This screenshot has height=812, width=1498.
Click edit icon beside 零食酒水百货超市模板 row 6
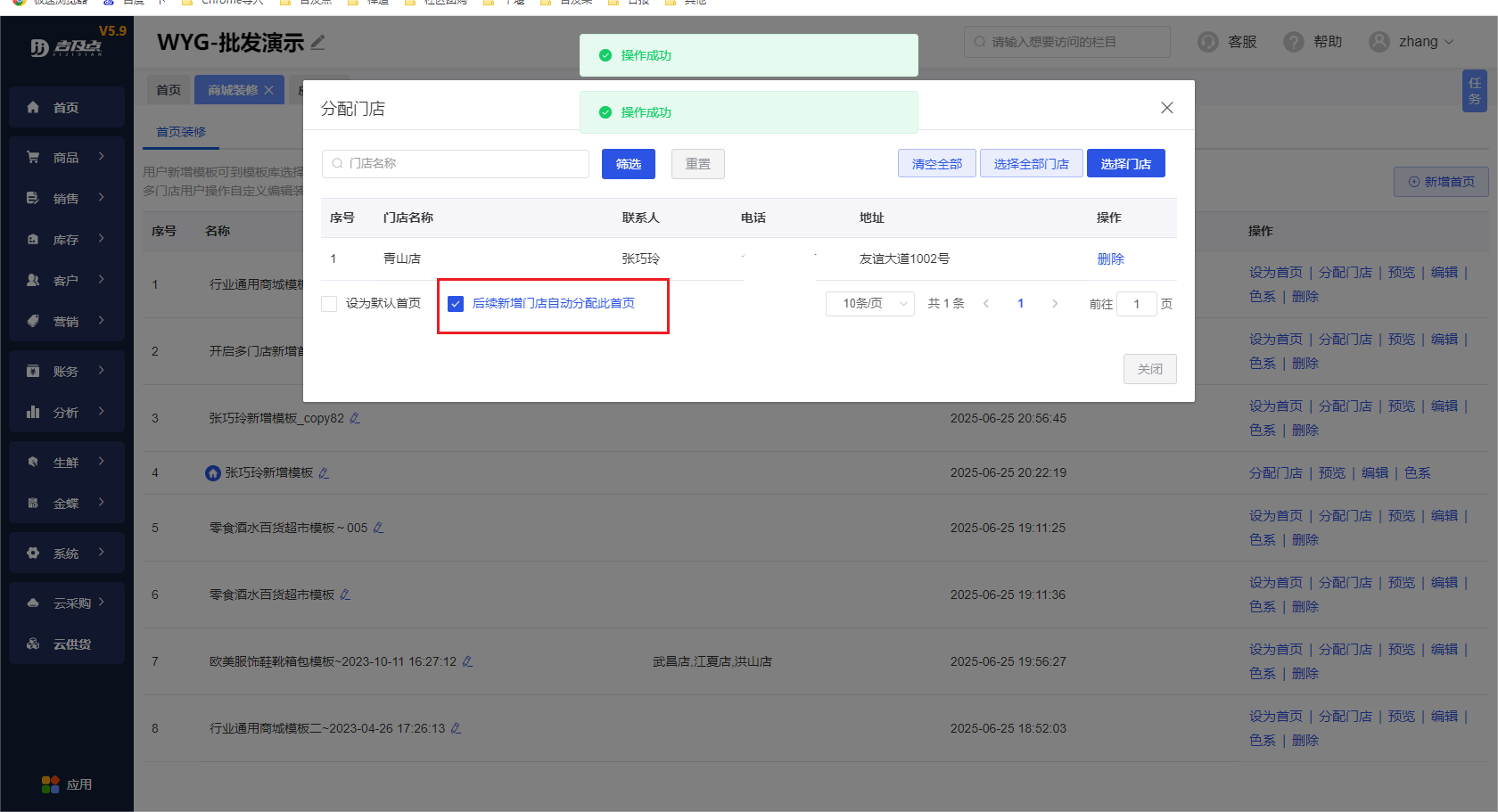(345, 595)
